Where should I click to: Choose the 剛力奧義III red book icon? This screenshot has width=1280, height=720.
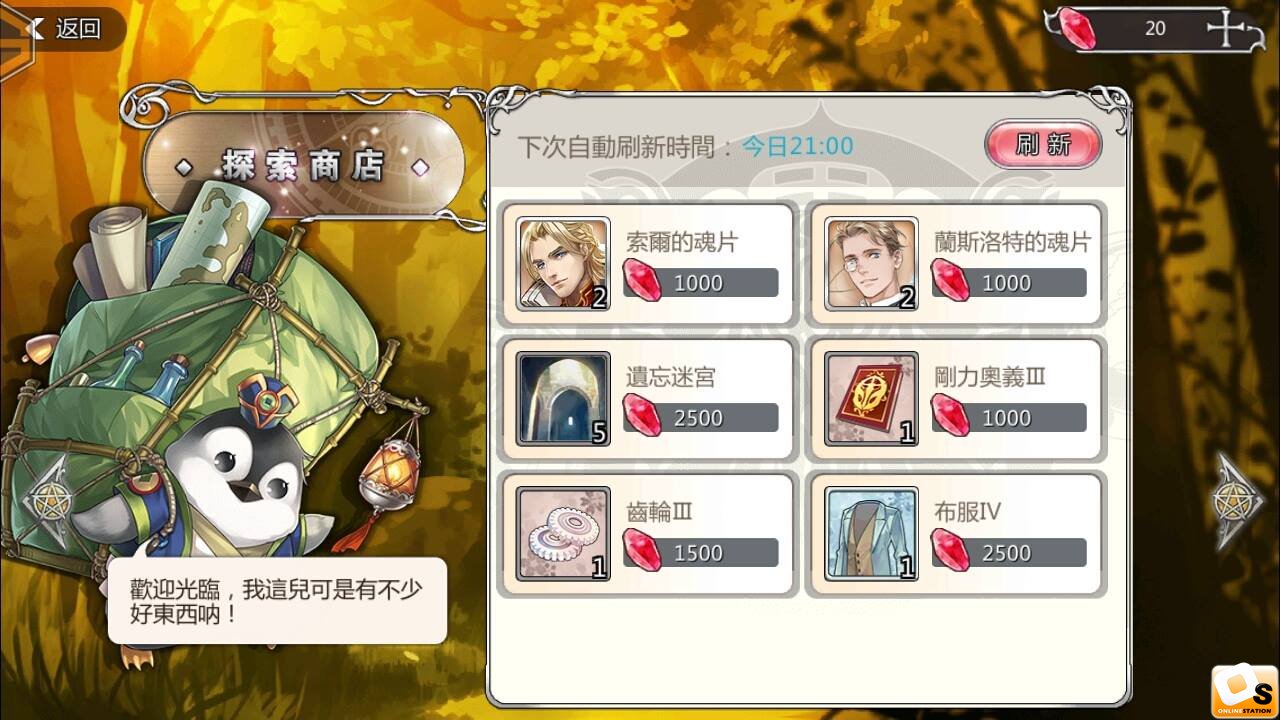pyautogui.click(x=871, y=399)
